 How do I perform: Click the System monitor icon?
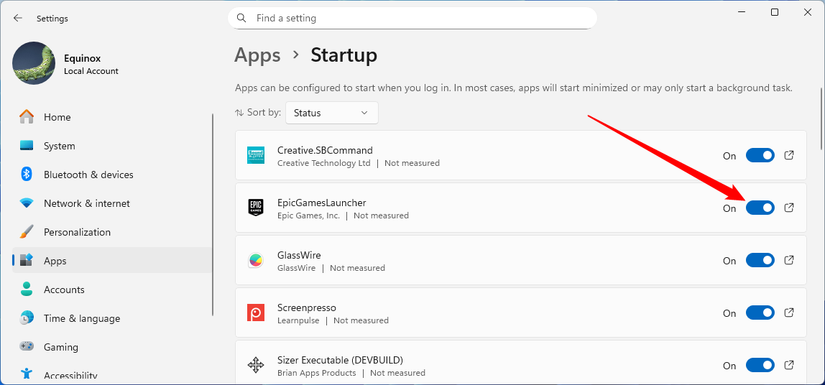(26, 146)
